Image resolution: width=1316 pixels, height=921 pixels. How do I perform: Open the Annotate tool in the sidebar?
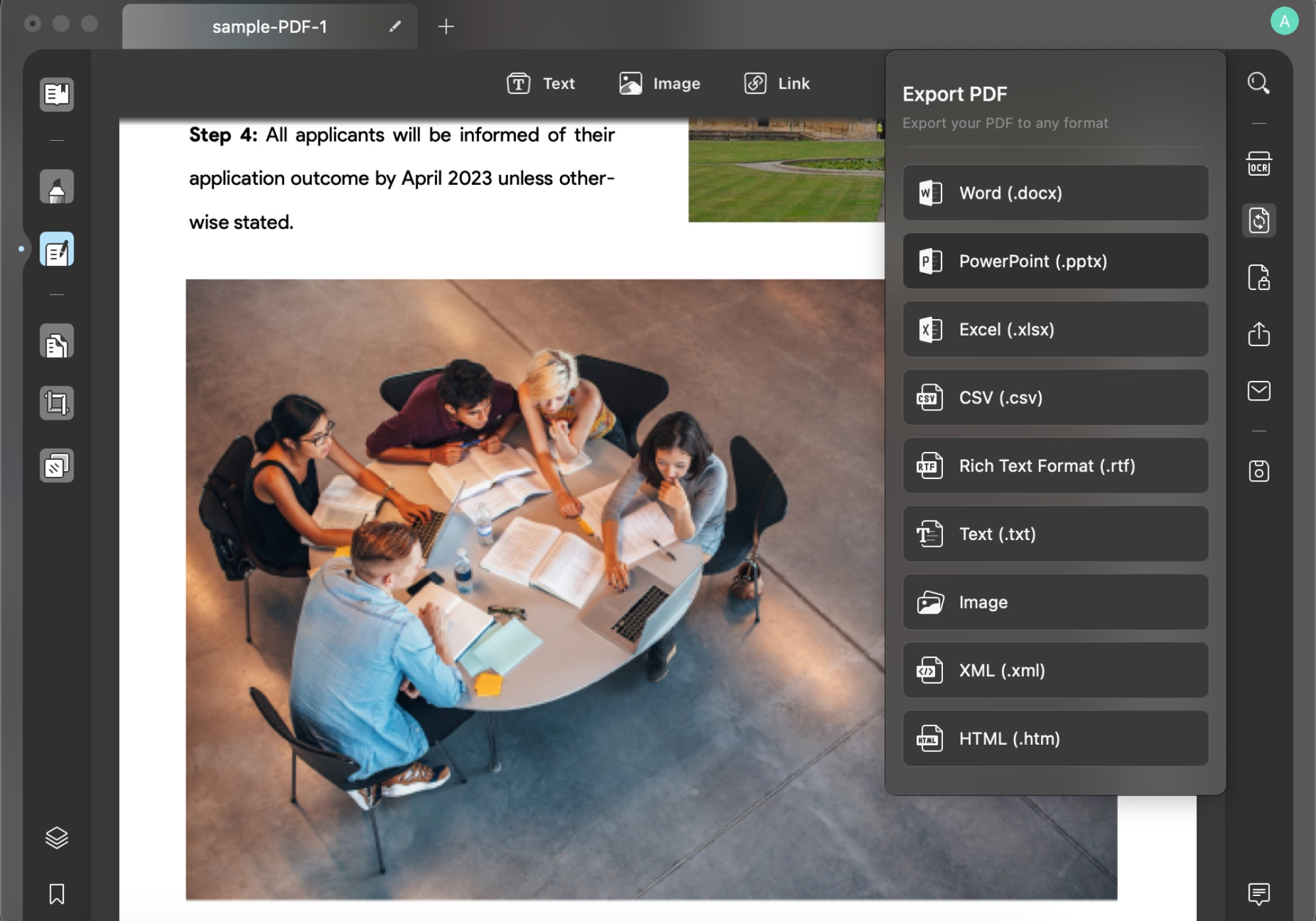pos(57,187)
